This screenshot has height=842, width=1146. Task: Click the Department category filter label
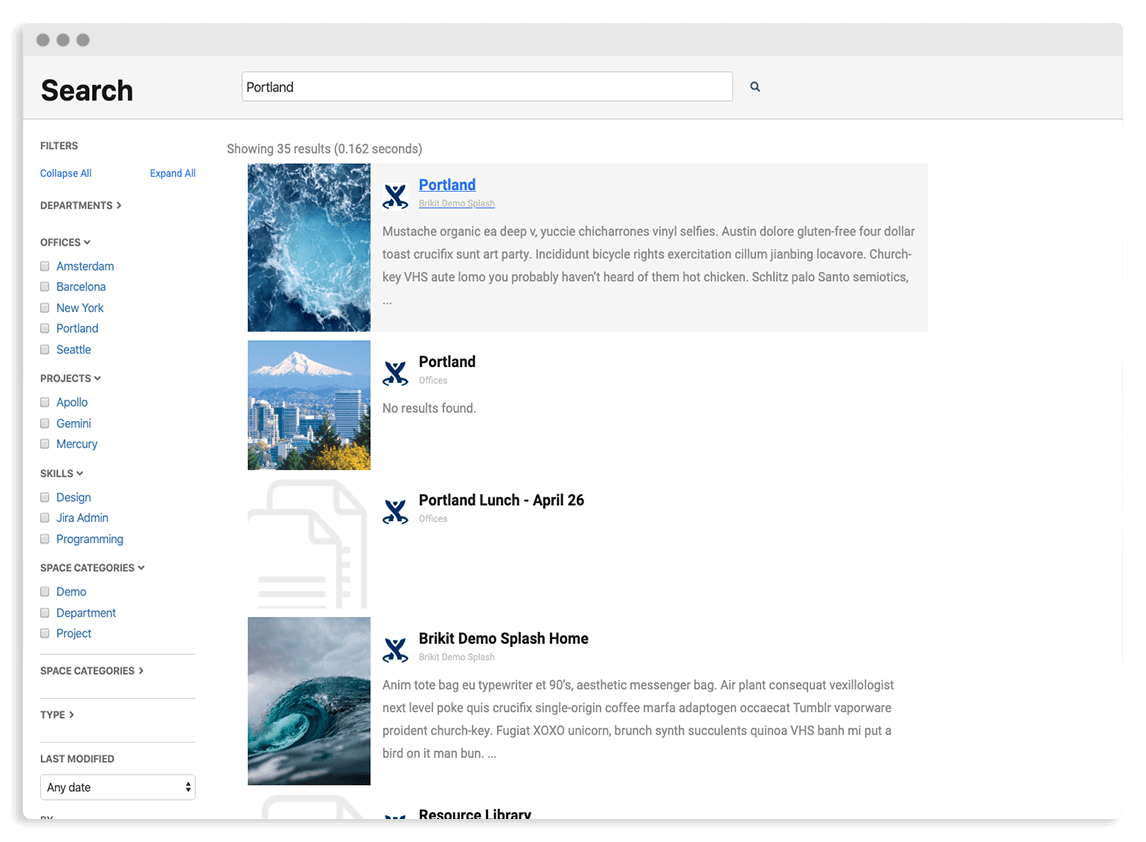point(86,612)
